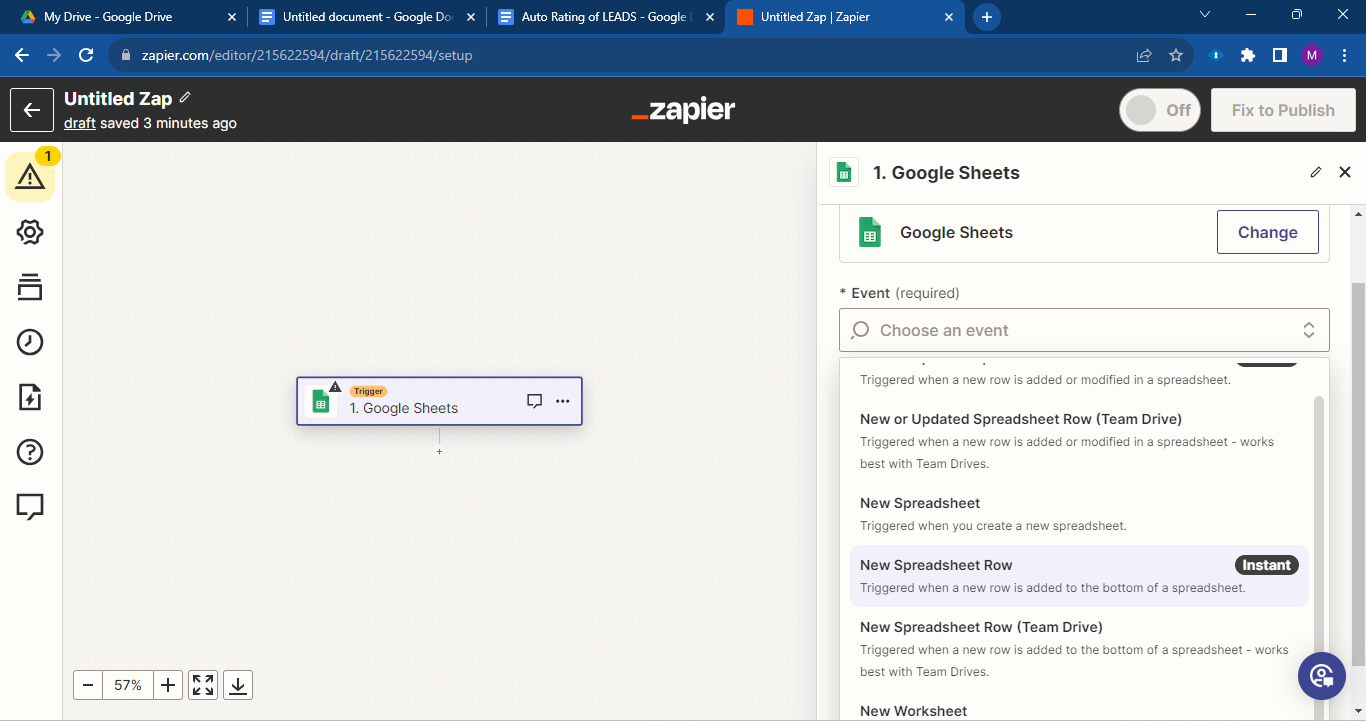The width and height of the screenshot is (1366, 721).
Task: Open trigger step three-dot menu
Action: pos(563,401)
